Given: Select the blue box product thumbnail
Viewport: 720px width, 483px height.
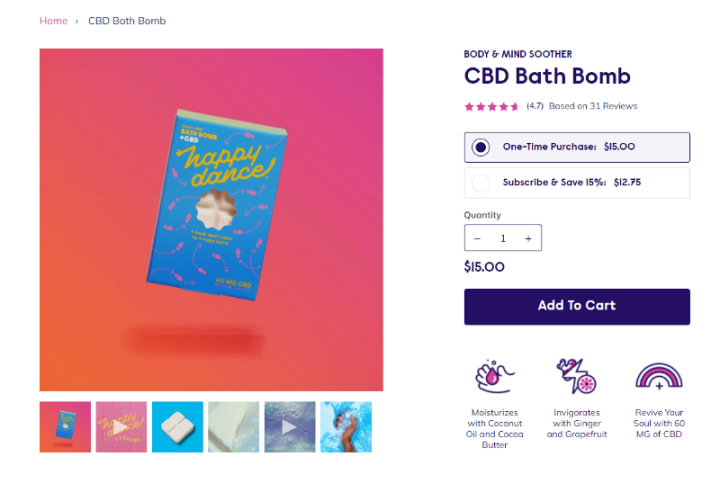Looking at the screenshot, I should click(65, 427).
